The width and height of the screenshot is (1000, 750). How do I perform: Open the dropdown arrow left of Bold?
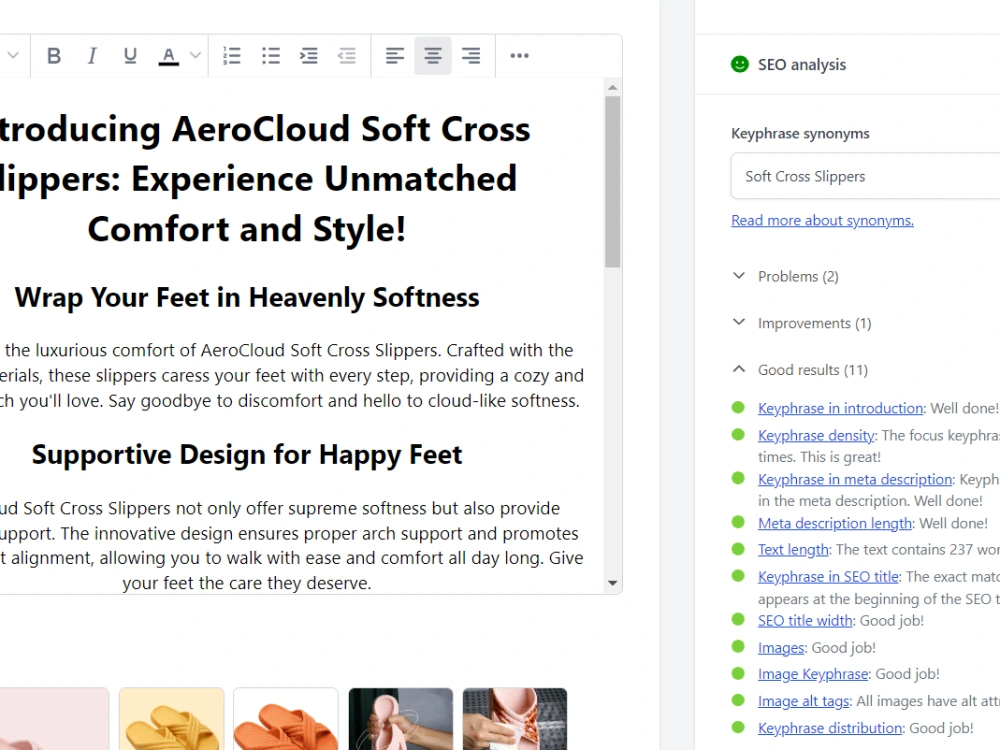click(13, 55)
